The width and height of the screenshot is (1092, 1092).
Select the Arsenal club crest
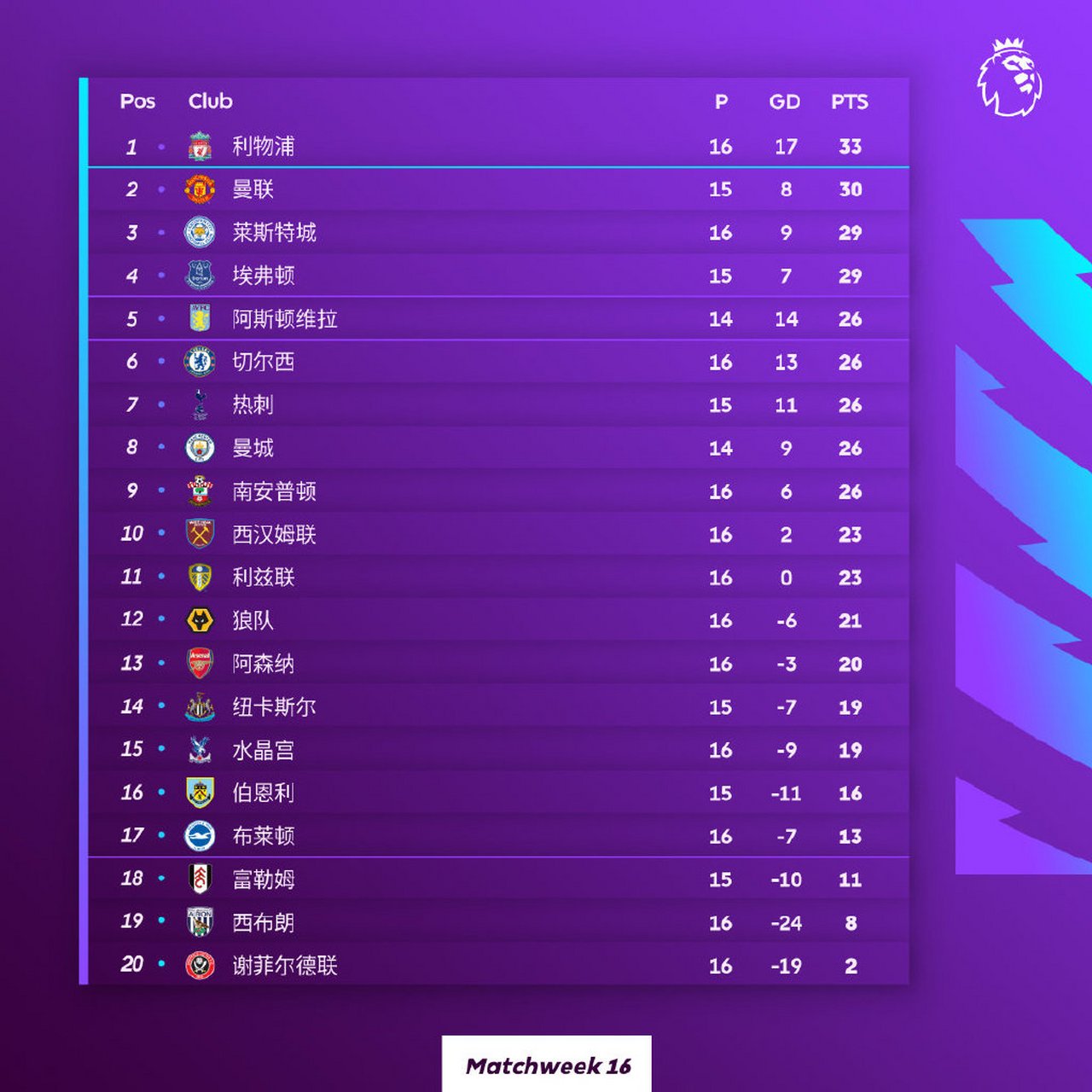(x=200, y=663)
